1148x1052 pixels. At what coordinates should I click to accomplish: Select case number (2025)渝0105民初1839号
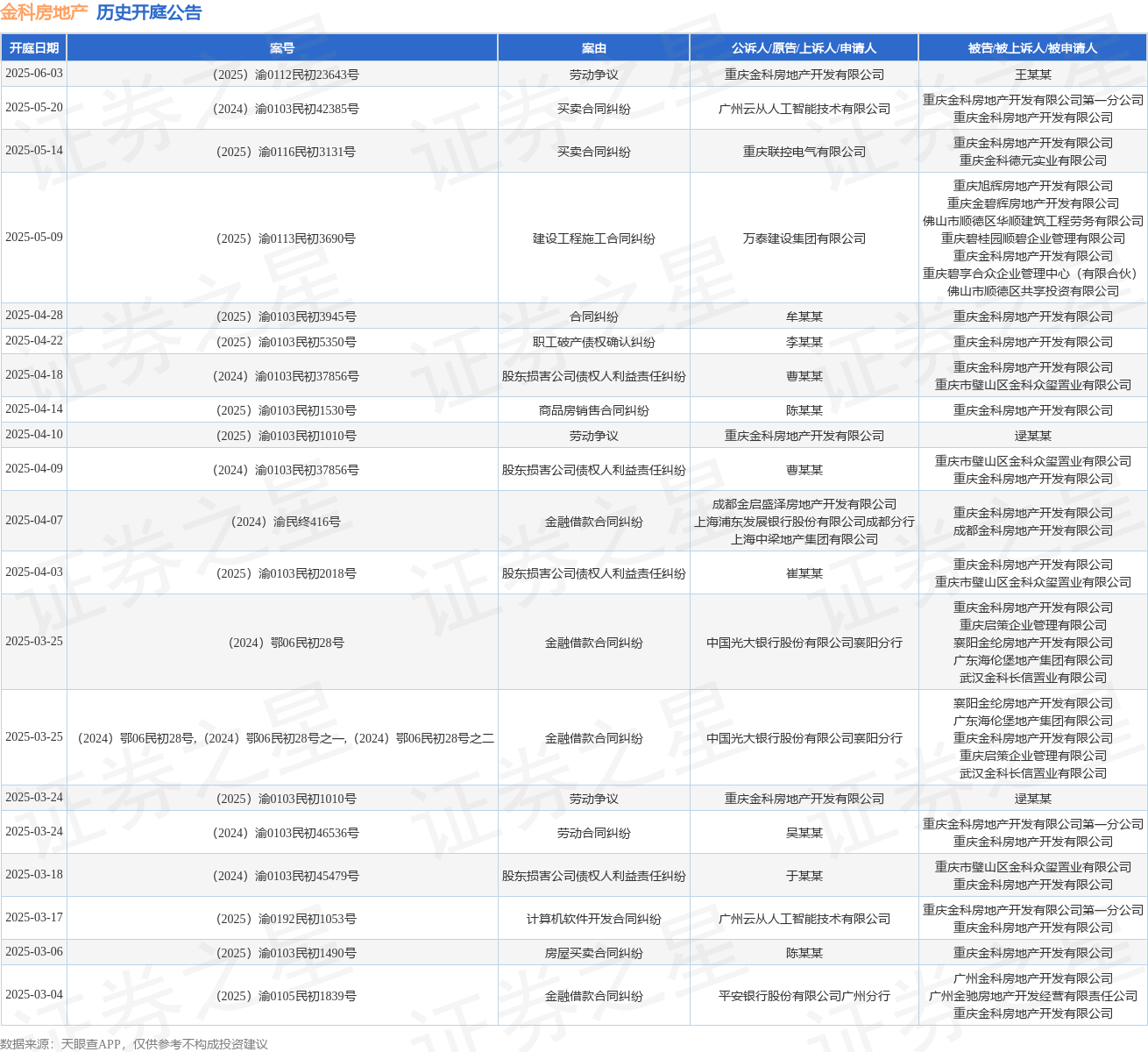pos(282,996)
